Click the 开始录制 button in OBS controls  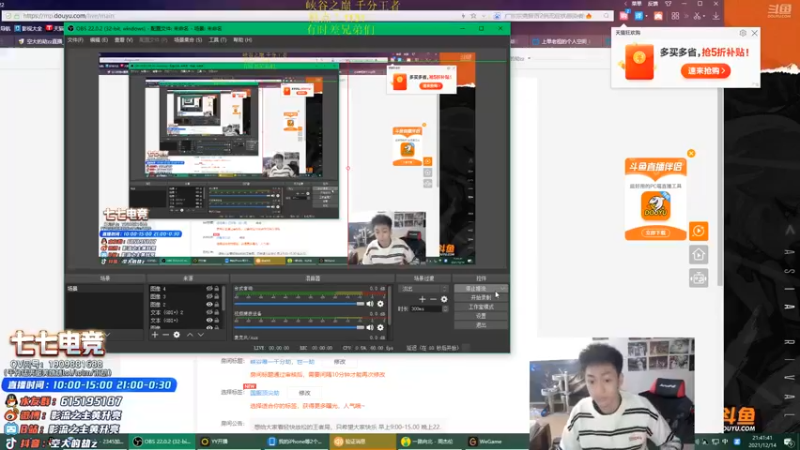[x=481, y=297]
